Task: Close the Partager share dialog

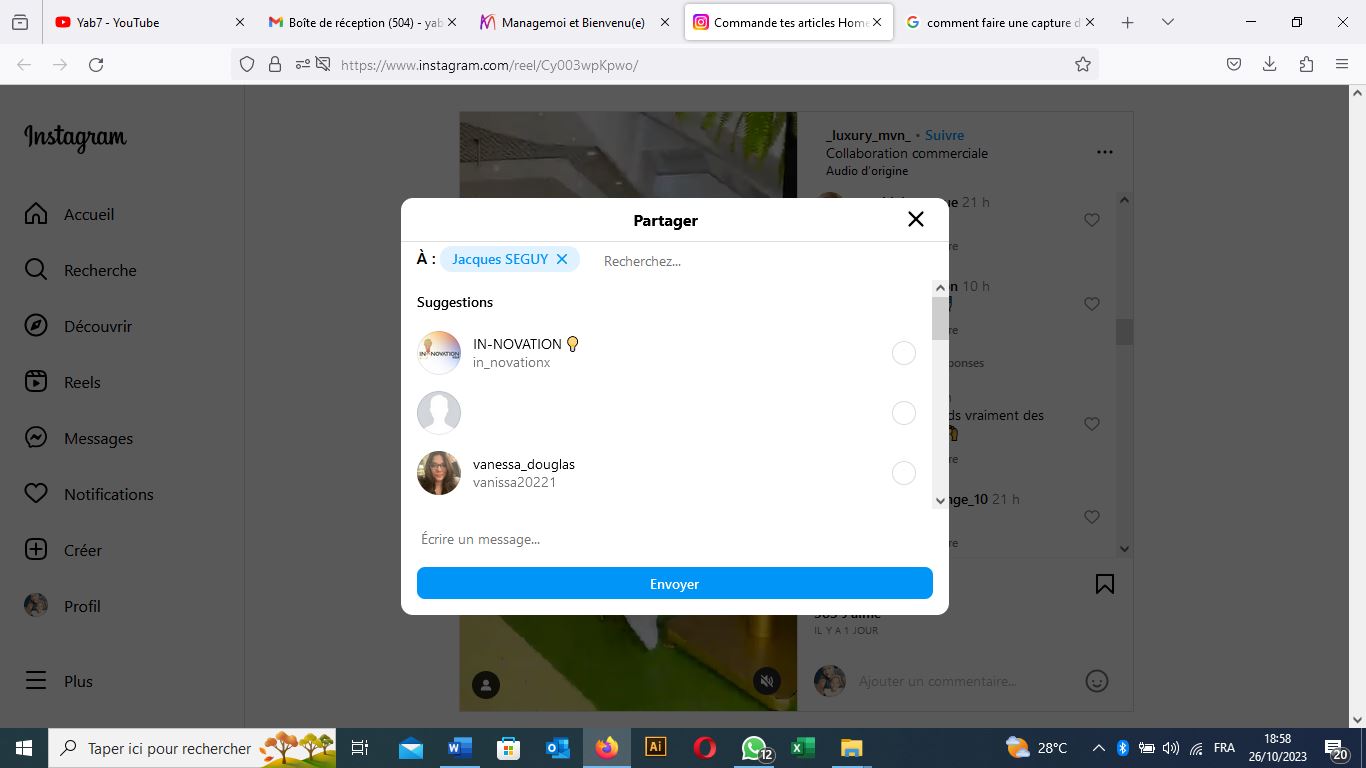Action: click(915, 219)
